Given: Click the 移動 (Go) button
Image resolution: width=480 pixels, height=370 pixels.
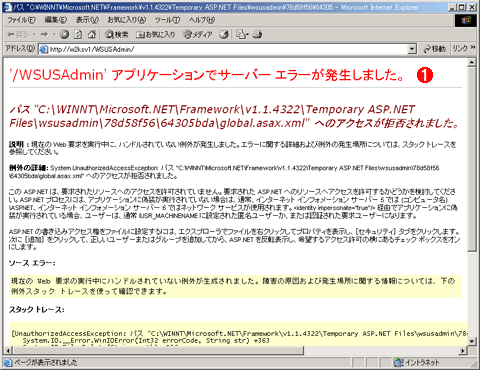Looking at the screenshot, I should (434, 49).
